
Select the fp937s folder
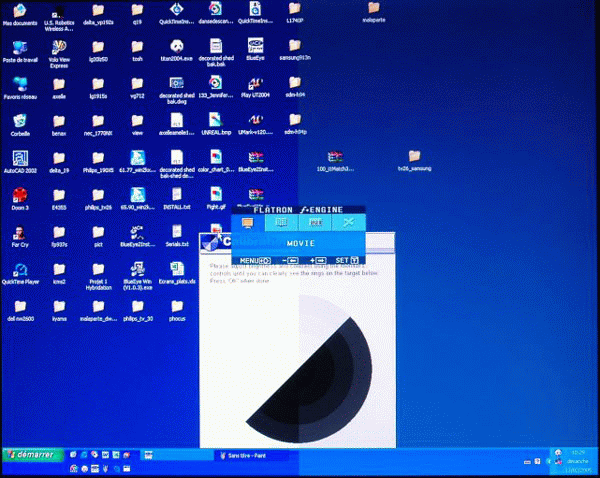[59, 237]
